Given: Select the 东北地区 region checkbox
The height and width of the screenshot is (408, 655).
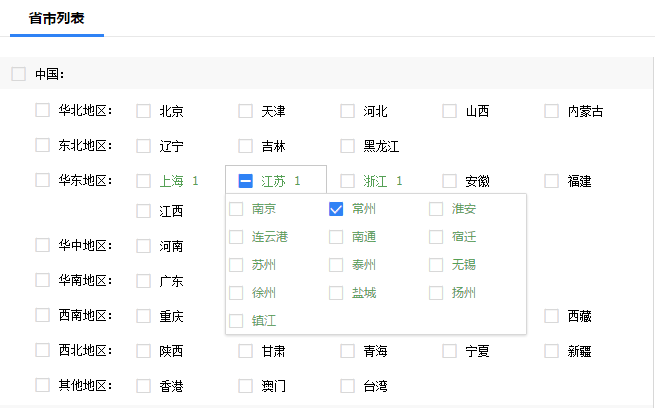Looking at the screenshot, I should click(x=42, y=145).
